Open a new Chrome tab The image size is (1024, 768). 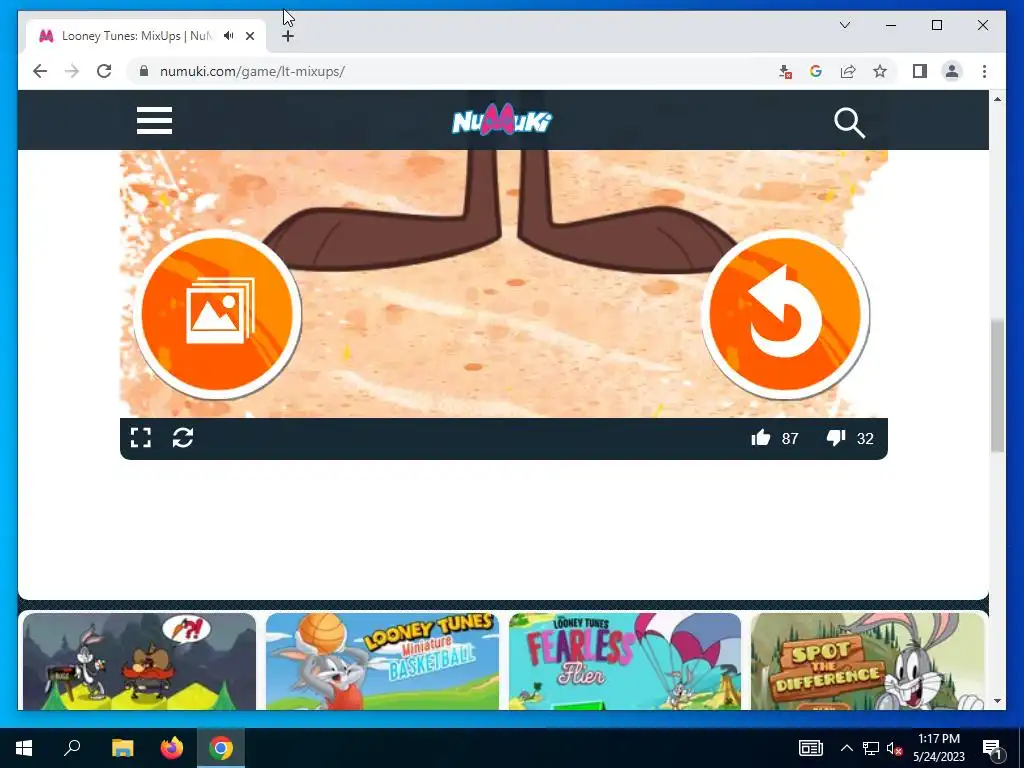point(287,36)
